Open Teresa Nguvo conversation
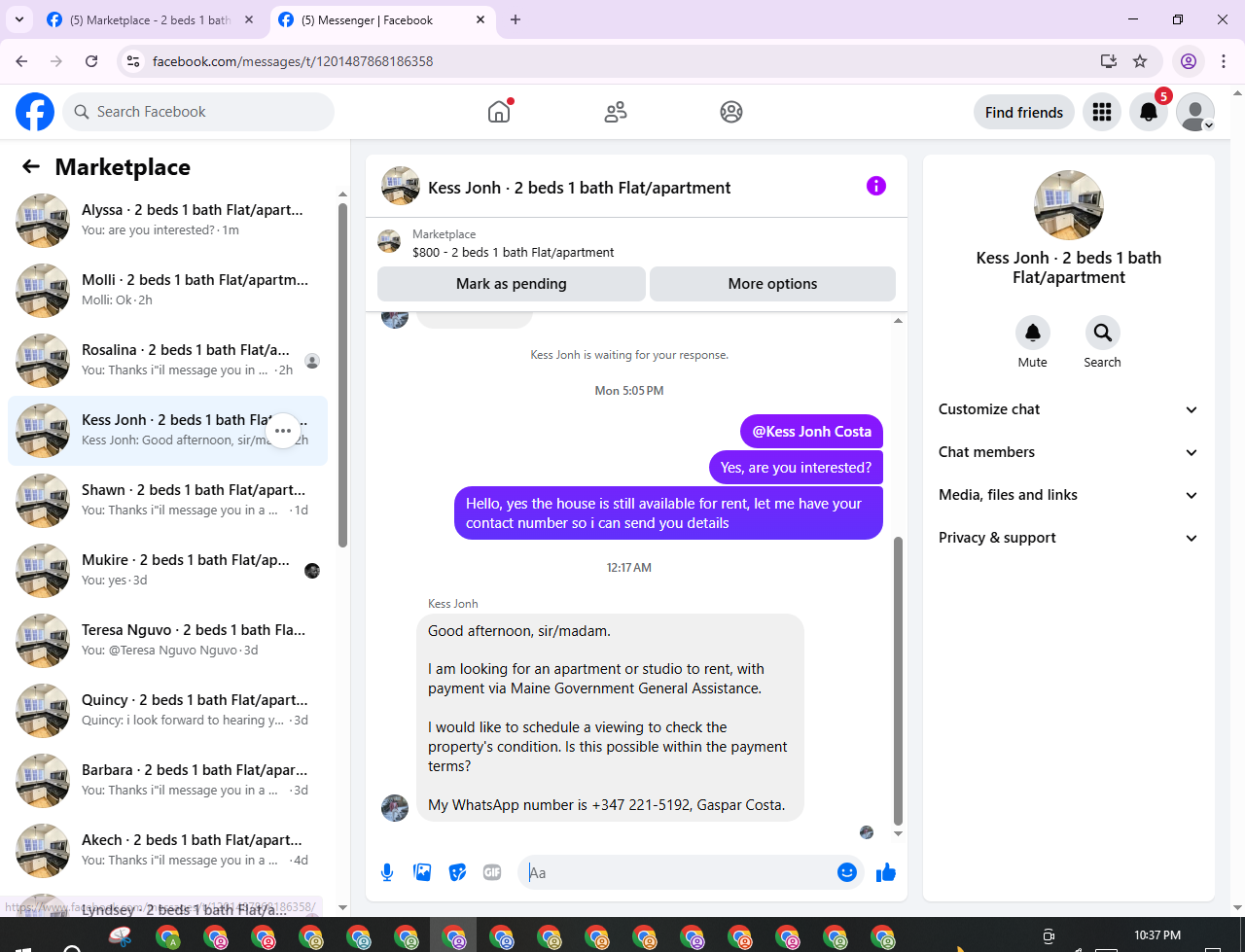 point(167,641)
